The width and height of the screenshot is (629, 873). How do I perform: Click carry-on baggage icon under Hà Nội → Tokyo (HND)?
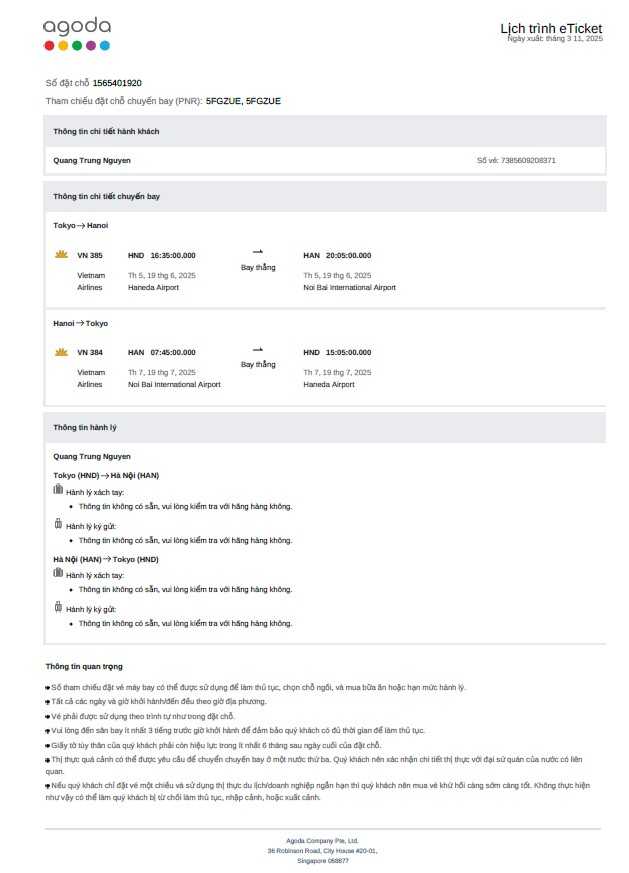[58, 573]
